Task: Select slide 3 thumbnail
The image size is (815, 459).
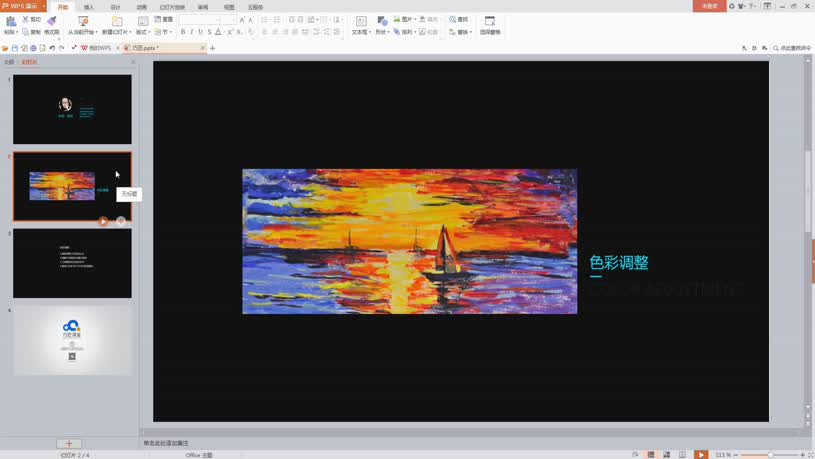Action: pos(72,263)
